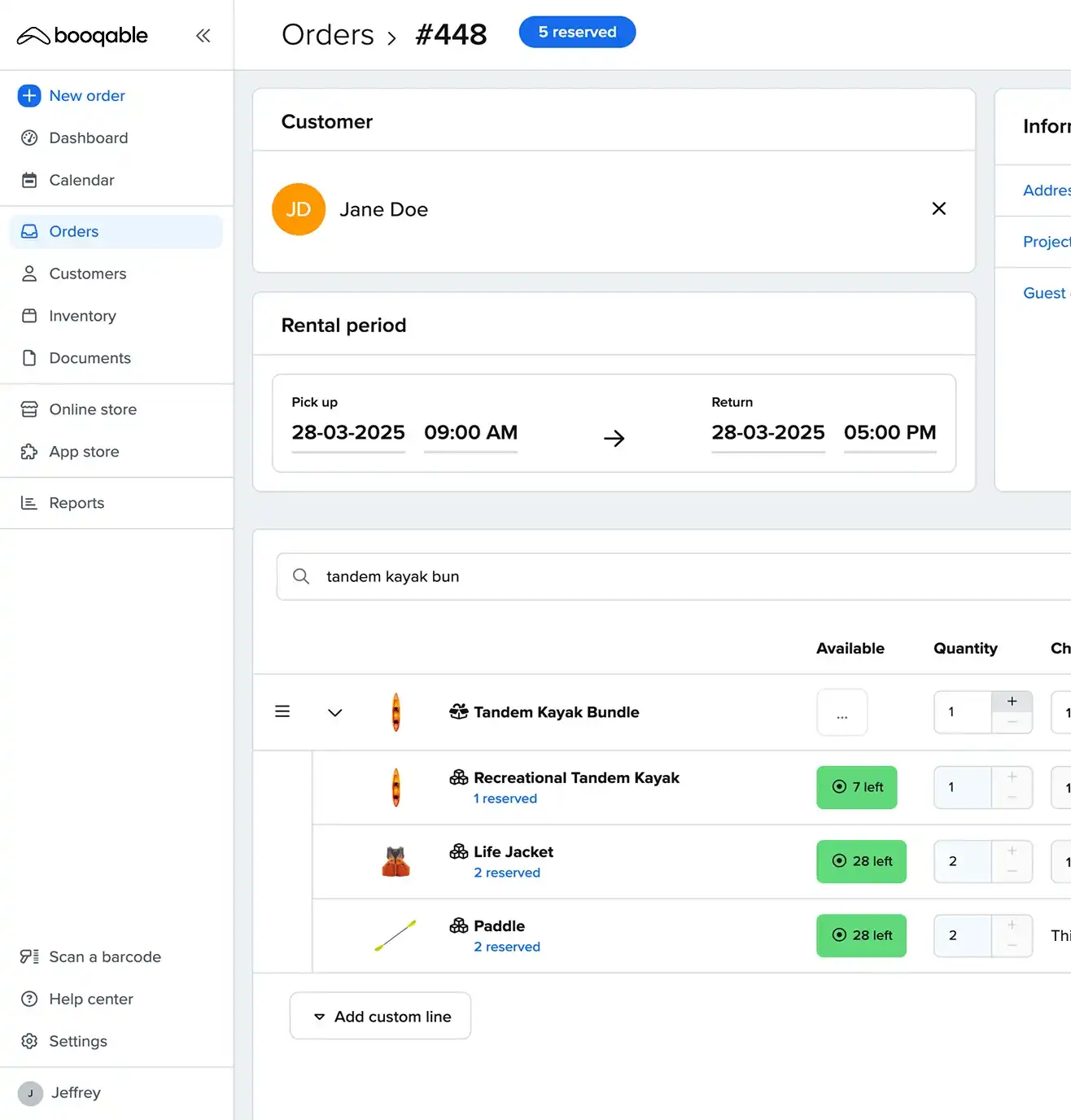The height and width of the screenshot is (1120, 1071).
Task: Change the pick up date
Action: click(348, 433)
